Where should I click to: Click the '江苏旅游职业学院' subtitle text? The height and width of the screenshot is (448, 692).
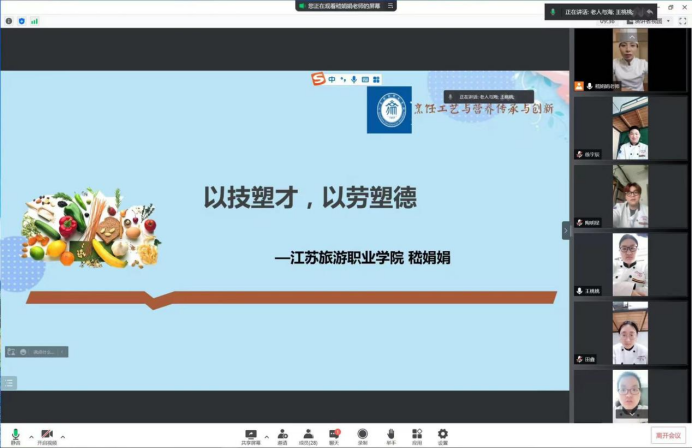click(x=347, y=257)
